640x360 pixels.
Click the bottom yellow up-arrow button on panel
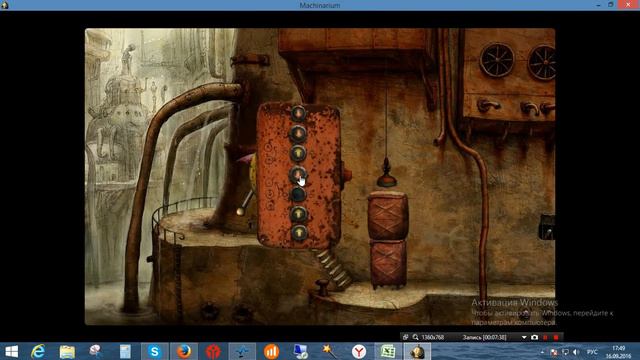(x=299, y=233)
